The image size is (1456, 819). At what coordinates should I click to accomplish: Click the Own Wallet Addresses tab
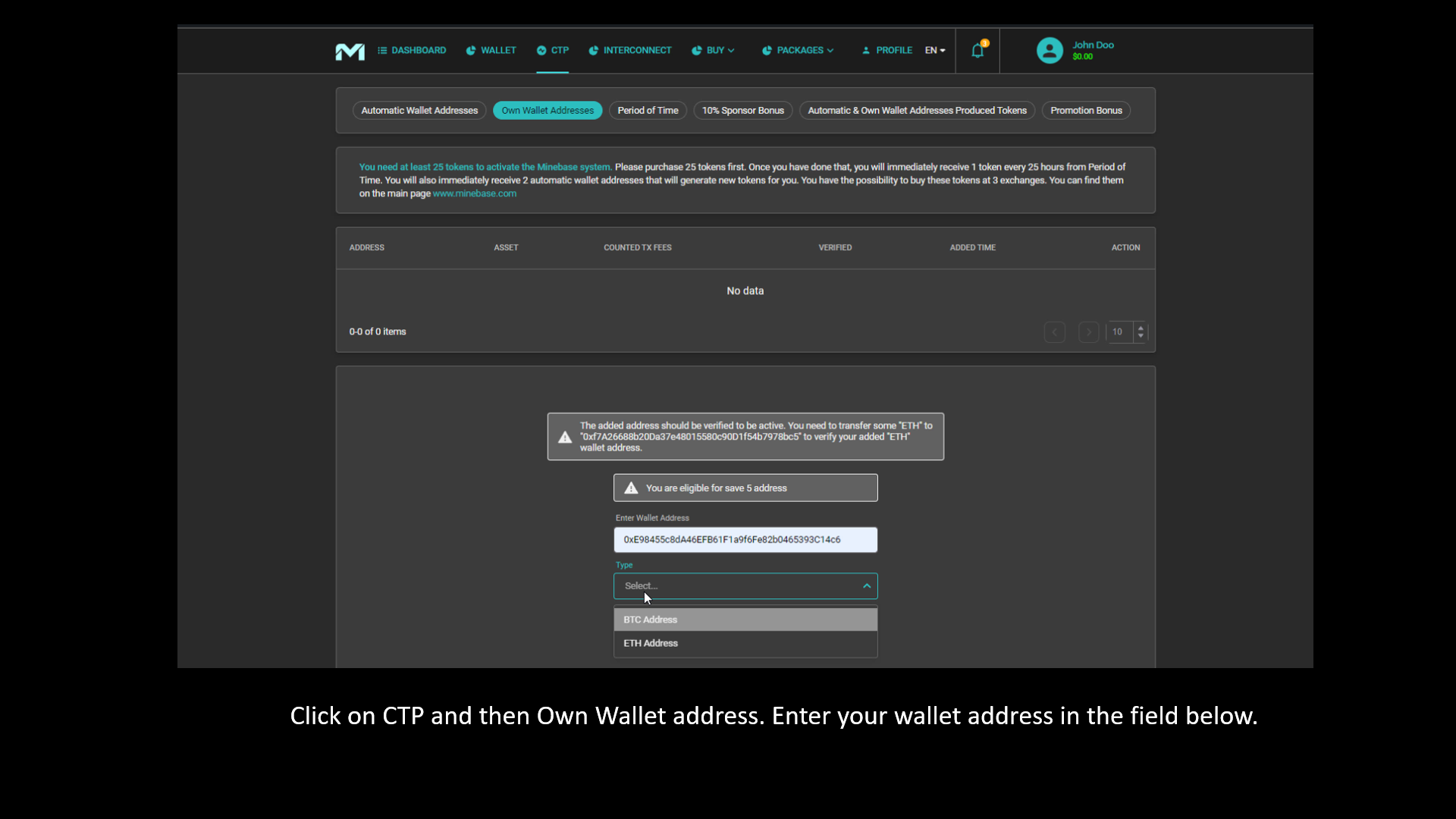coord(547,110)
